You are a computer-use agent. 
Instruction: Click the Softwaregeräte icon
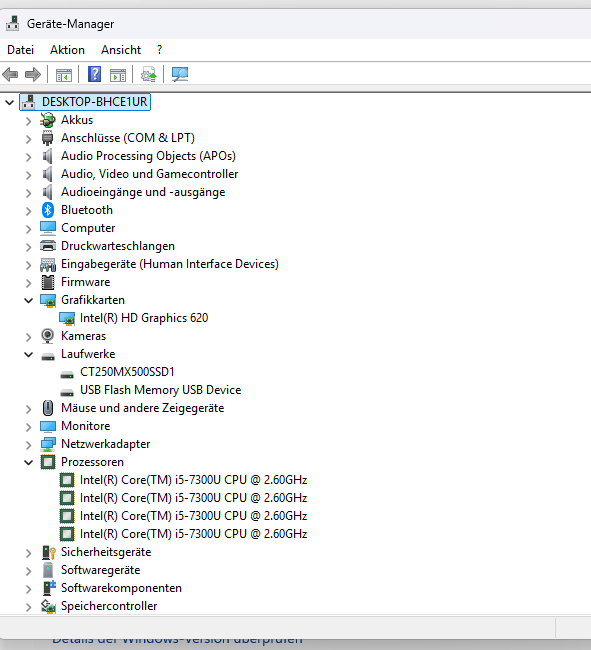pos(48,570)
